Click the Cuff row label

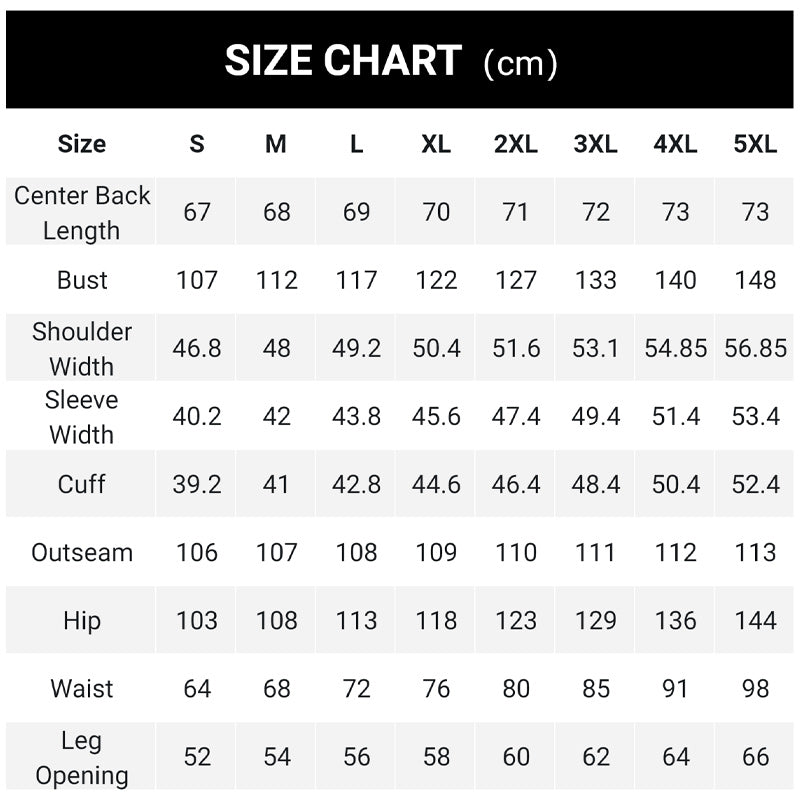[82, 484]
